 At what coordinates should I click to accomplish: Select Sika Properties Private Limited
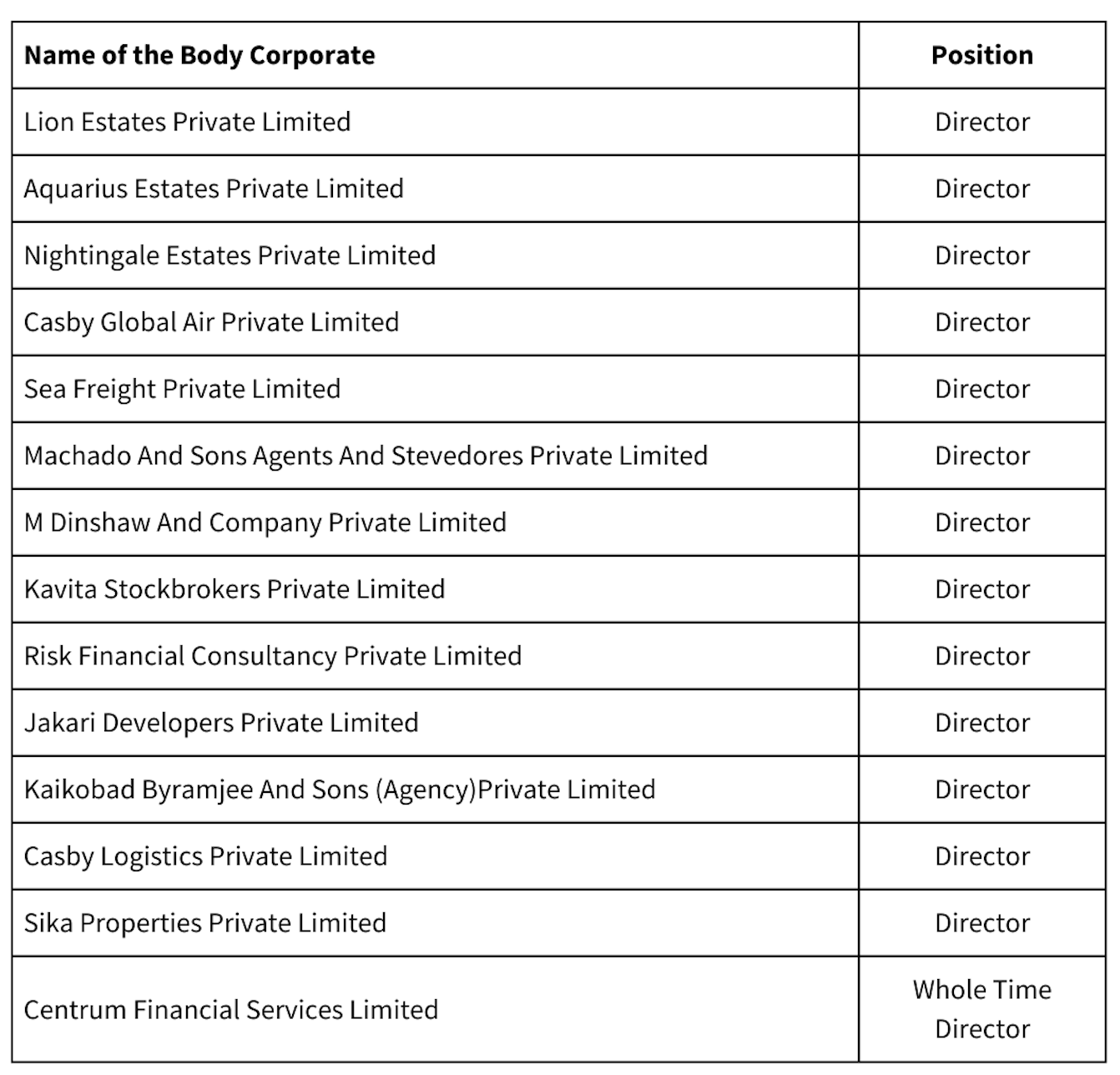(x=204, y=923)
